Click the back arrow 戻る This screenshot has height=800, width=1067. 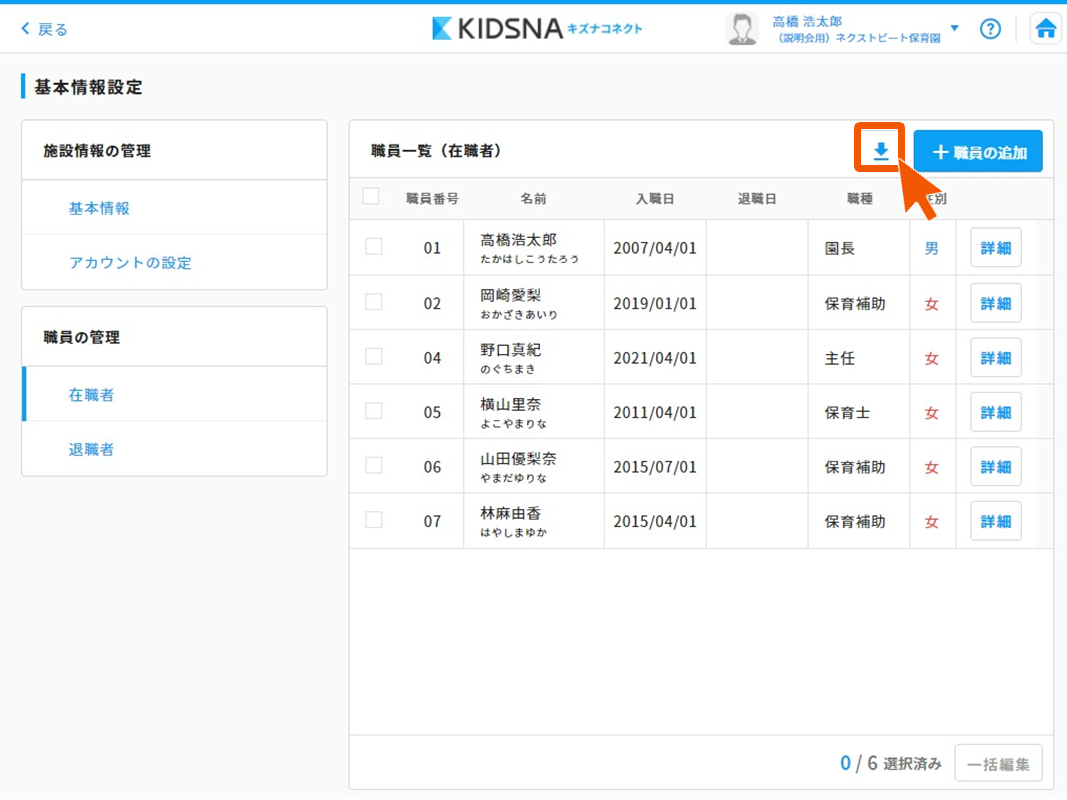coord(45,29)
